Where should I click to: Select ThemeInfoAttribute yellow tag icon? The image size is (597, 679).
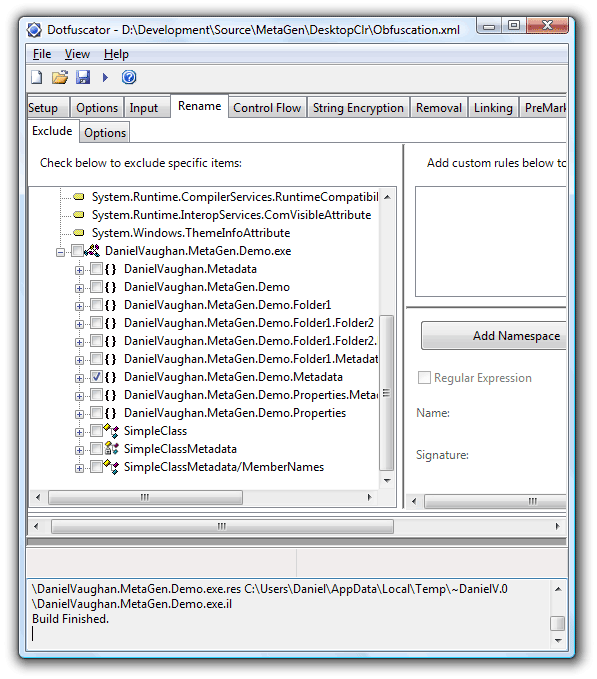[x=79, y=233]
